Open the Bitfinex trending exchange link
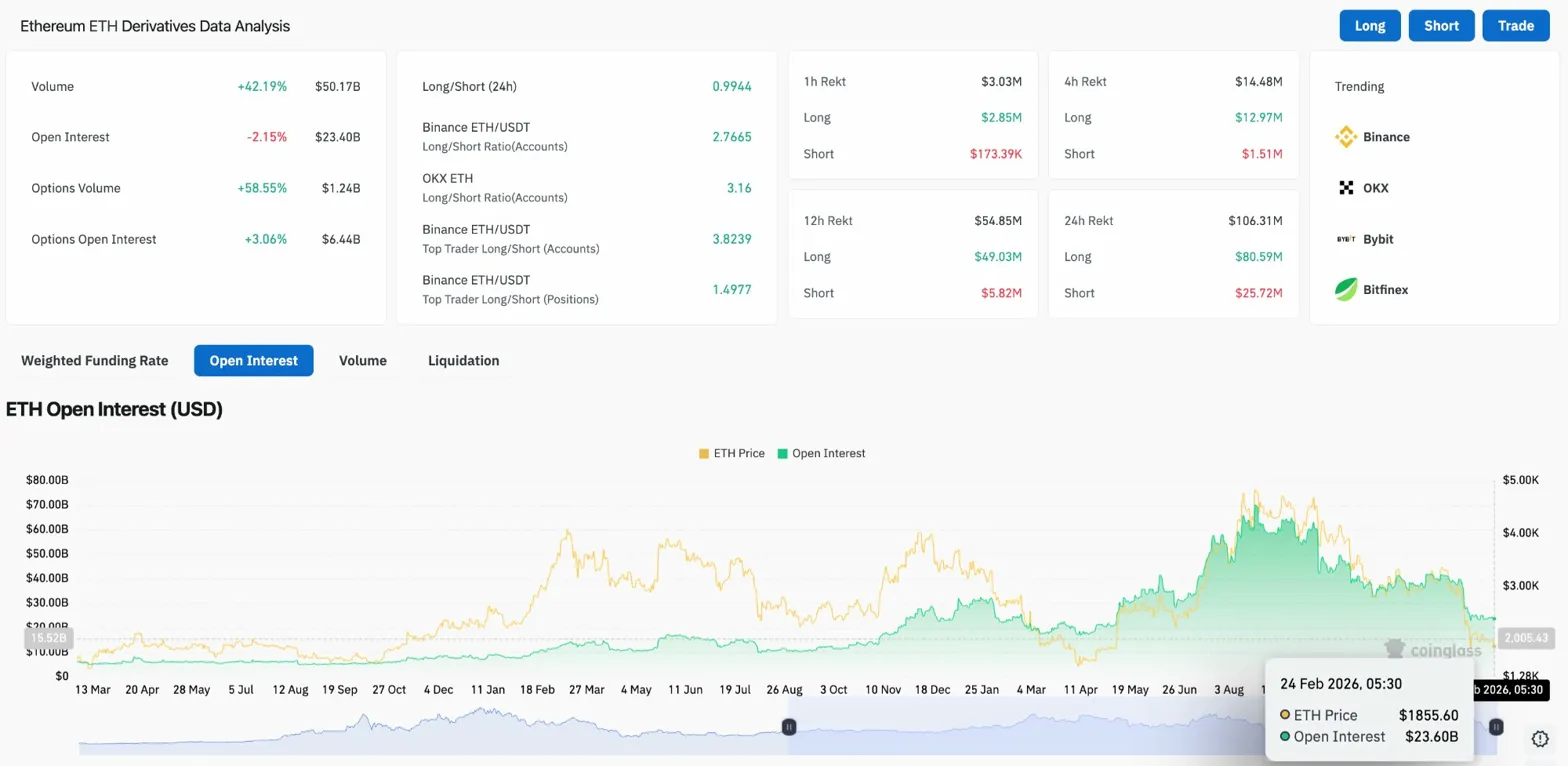 (1385, 290)
